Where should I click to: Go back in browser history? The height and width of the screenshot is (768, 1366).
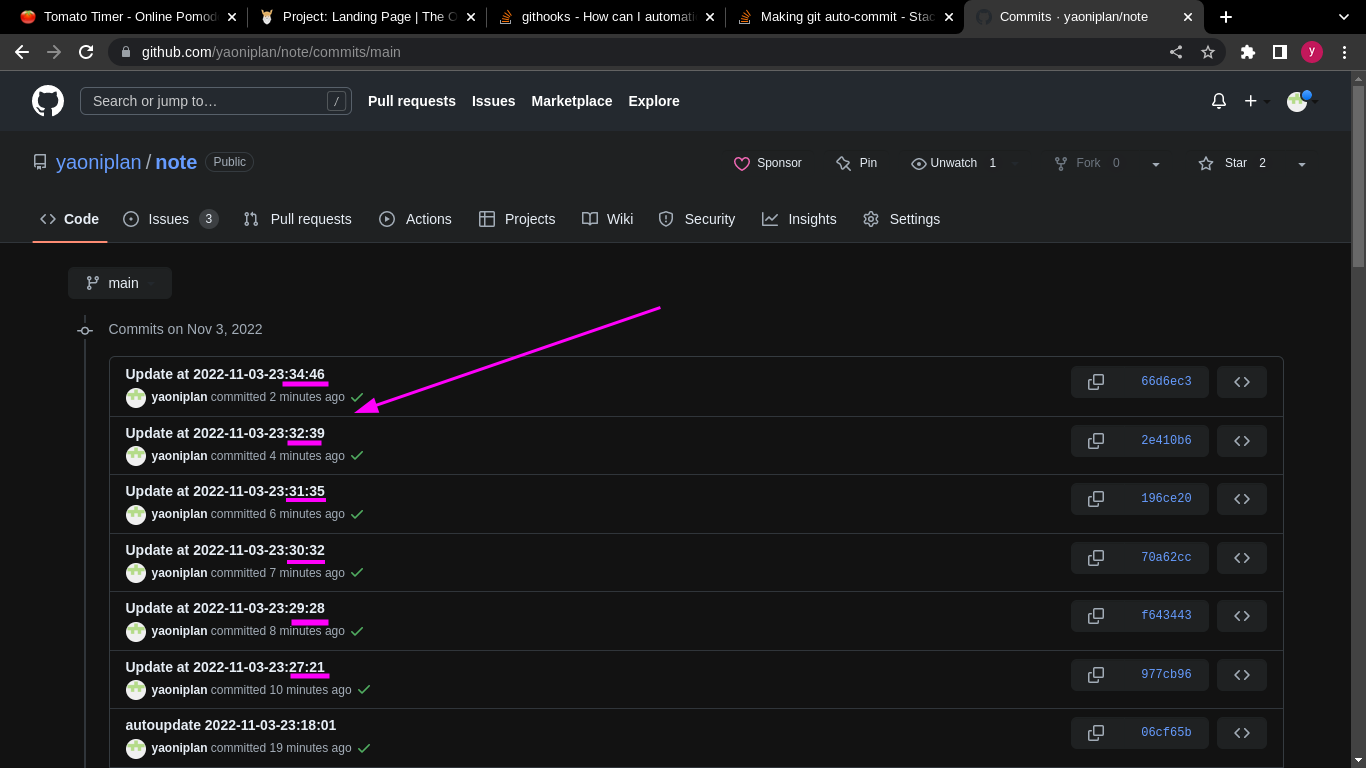tap(22, 52)
